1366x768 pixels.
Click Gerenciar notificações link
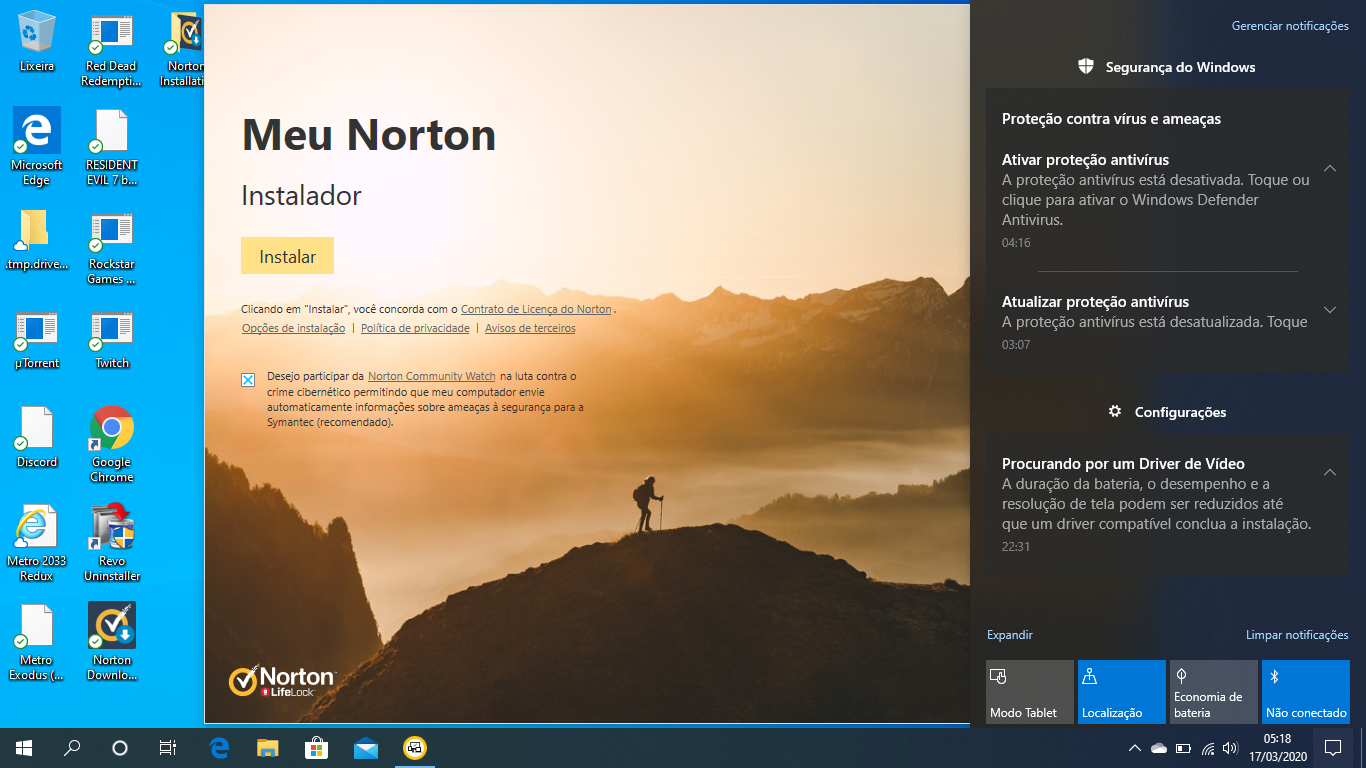coord(1290,26)
